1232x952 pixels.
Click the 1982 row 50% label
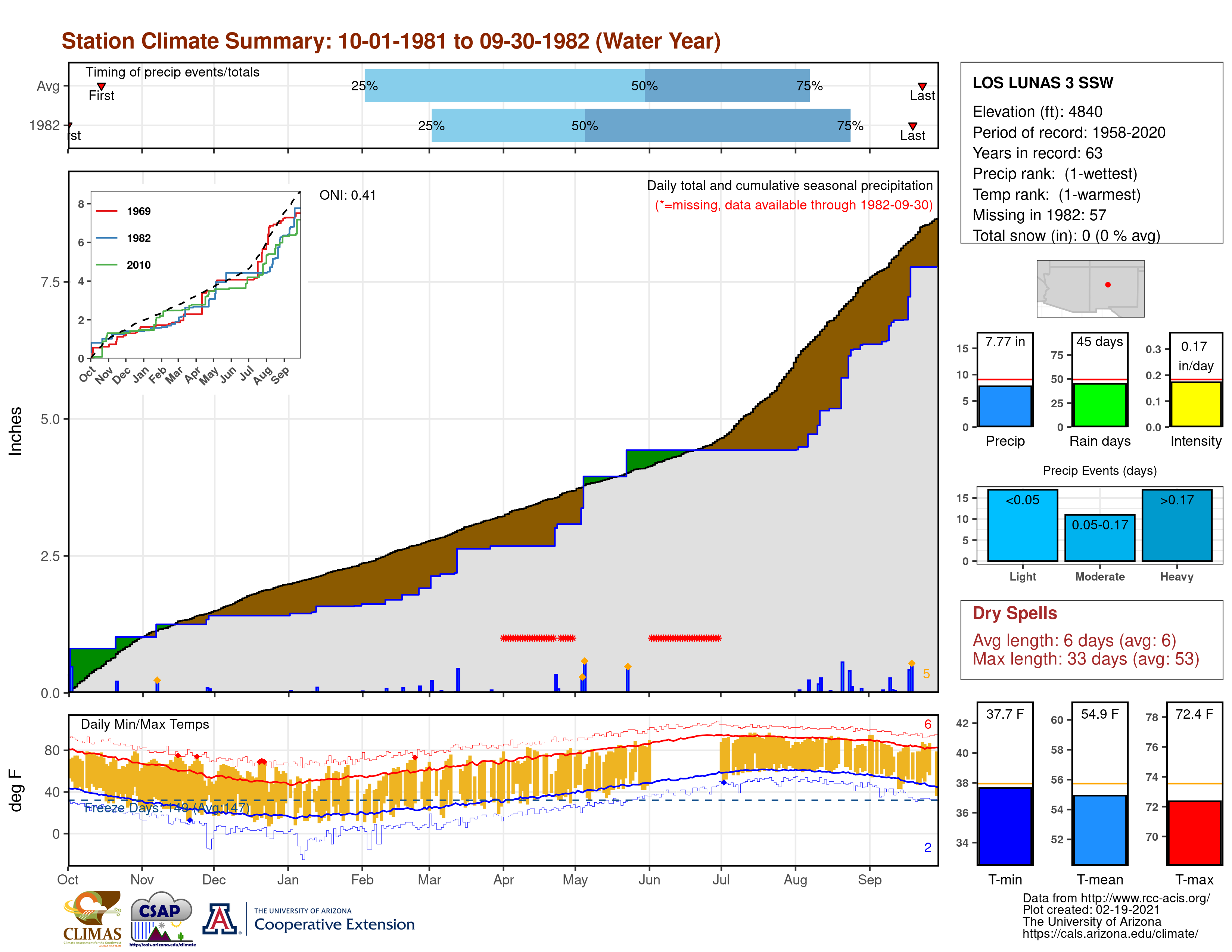(584, 126)
